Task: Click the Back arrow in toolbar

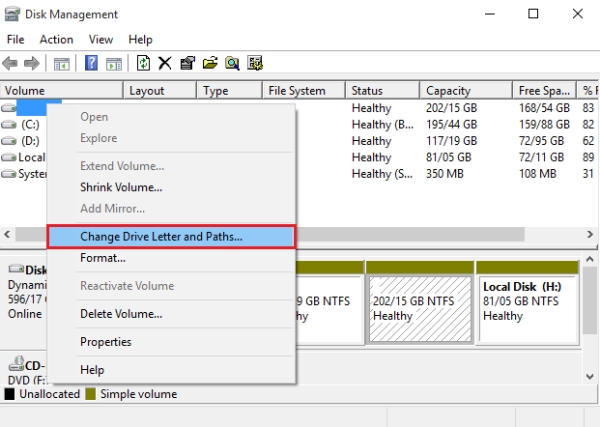Action: click(x=13, y=64)
